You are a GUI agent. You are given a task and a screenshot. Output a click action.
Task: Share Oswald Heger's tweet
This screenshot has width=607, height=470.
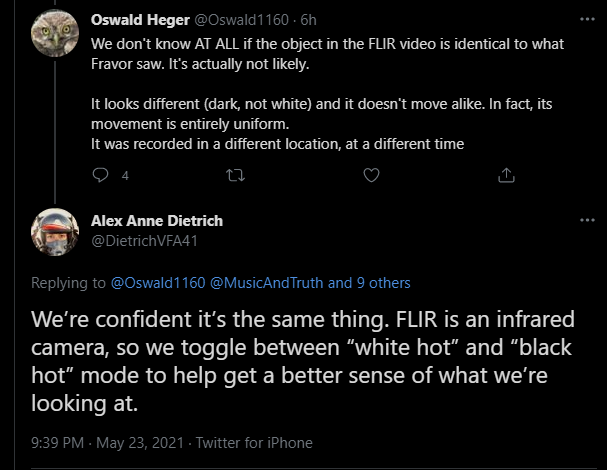pyautogui.click(x=505, y=175)
